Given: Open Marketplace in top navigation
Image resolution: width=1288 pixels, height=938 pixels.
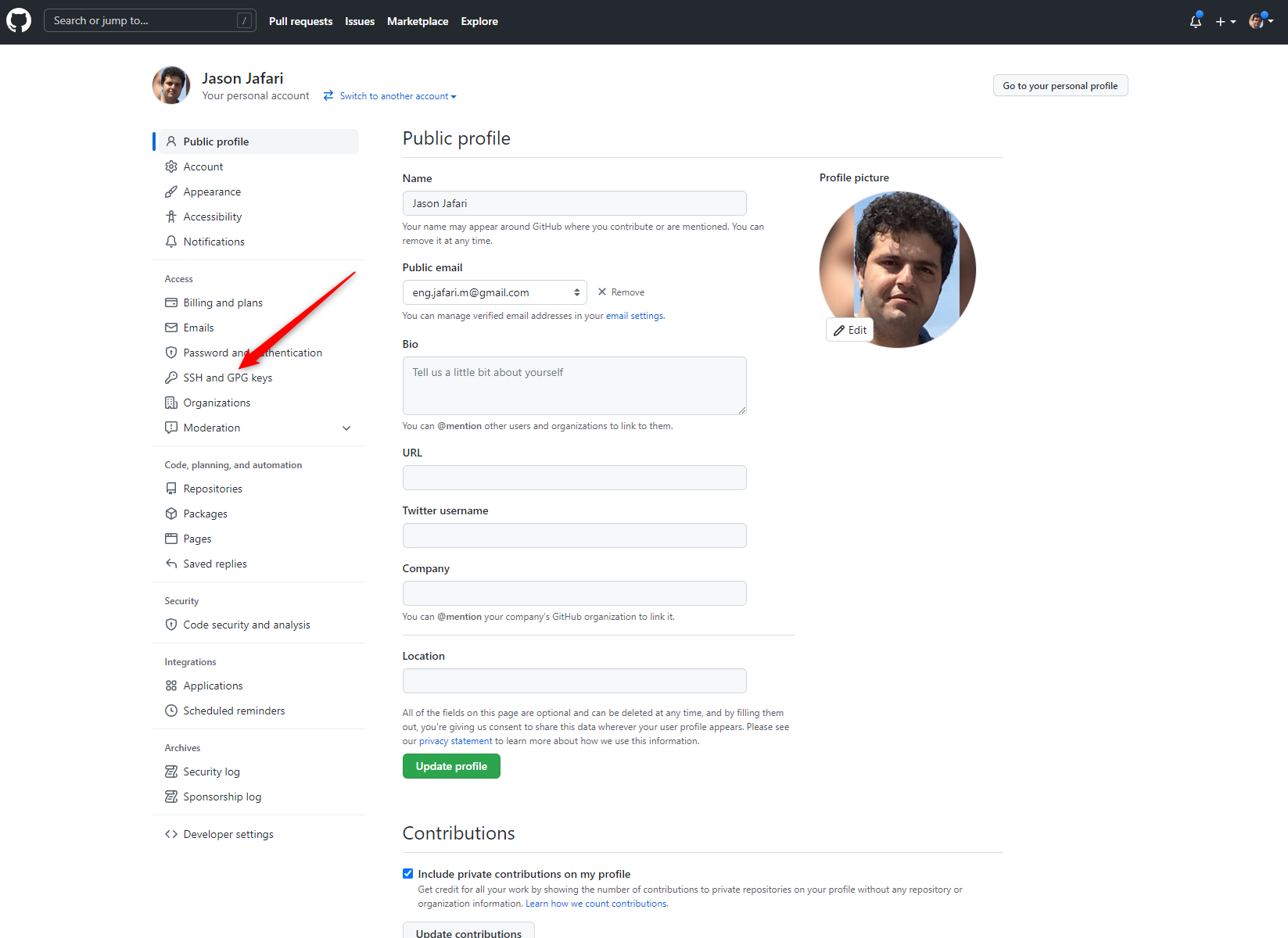Looking at the screenshot, I should coord(418,21).
